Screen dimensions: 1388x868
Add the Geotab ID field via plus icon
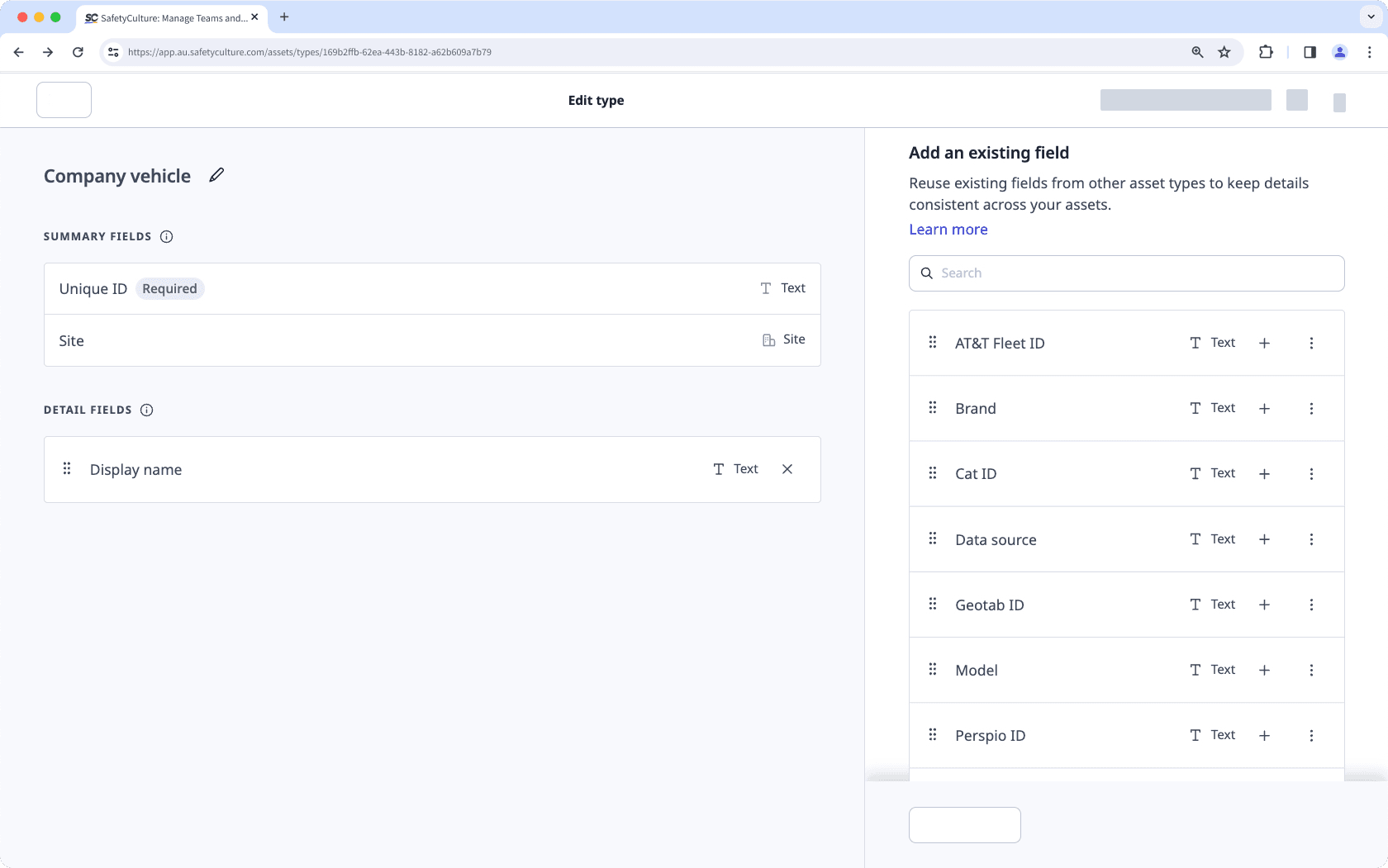pyautogui.click(x=1264, y=605)
